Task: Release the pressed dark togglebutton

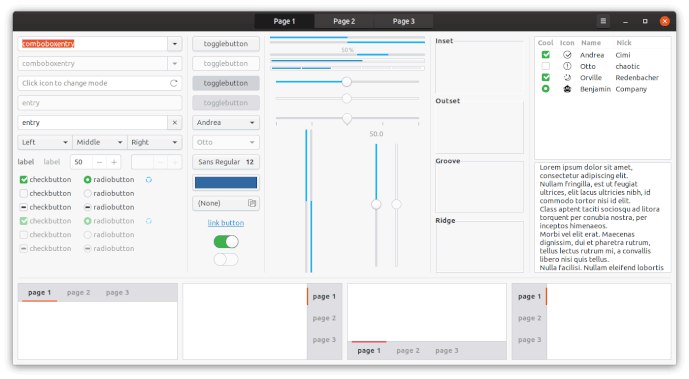Action: [x=226, y=83]
